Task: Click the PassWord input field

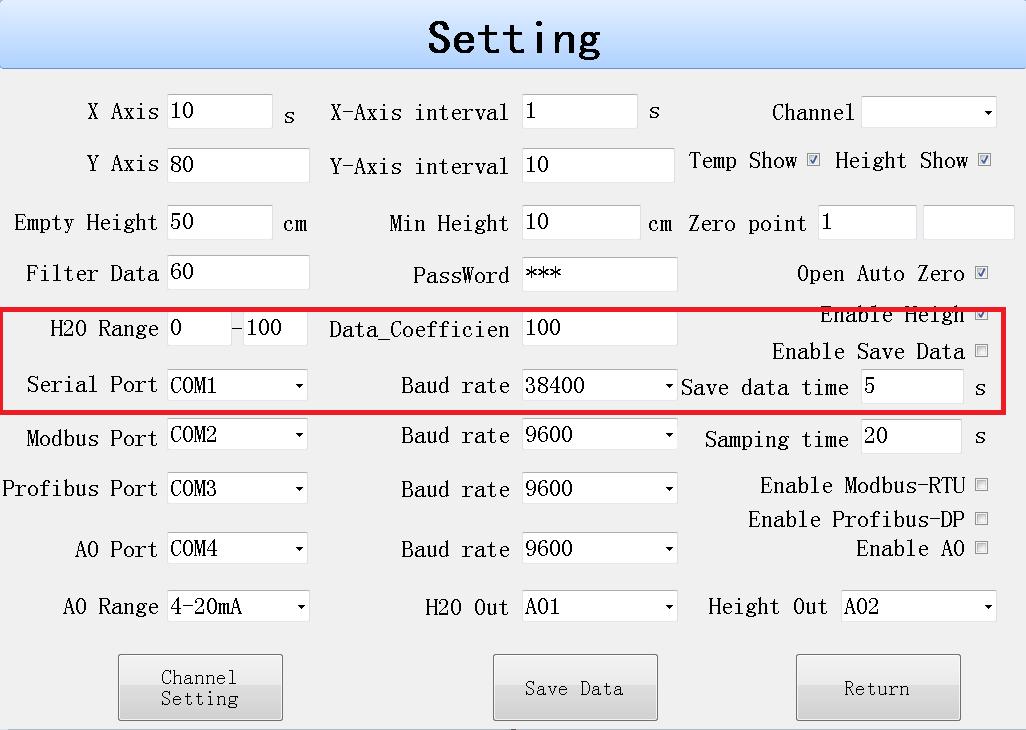Action: pyautogui.click(x=598, y=275)
